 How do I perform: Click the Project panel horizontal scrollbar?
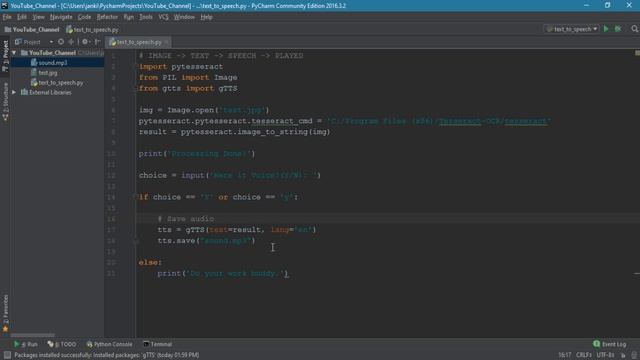tap(33, 335)
